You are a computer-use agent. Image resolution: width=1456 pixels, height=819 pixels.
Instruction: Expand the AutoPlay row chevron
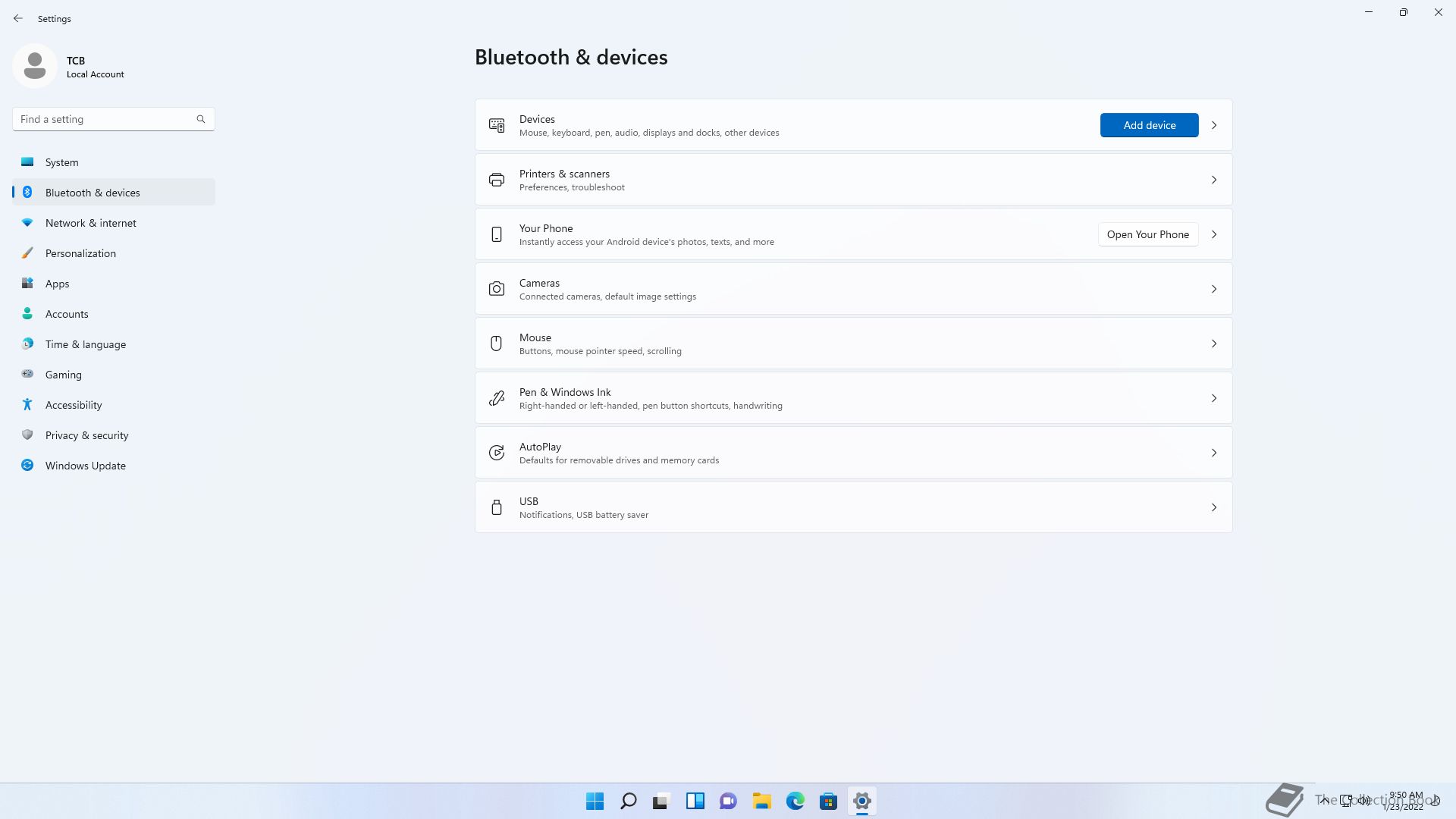1214,453
